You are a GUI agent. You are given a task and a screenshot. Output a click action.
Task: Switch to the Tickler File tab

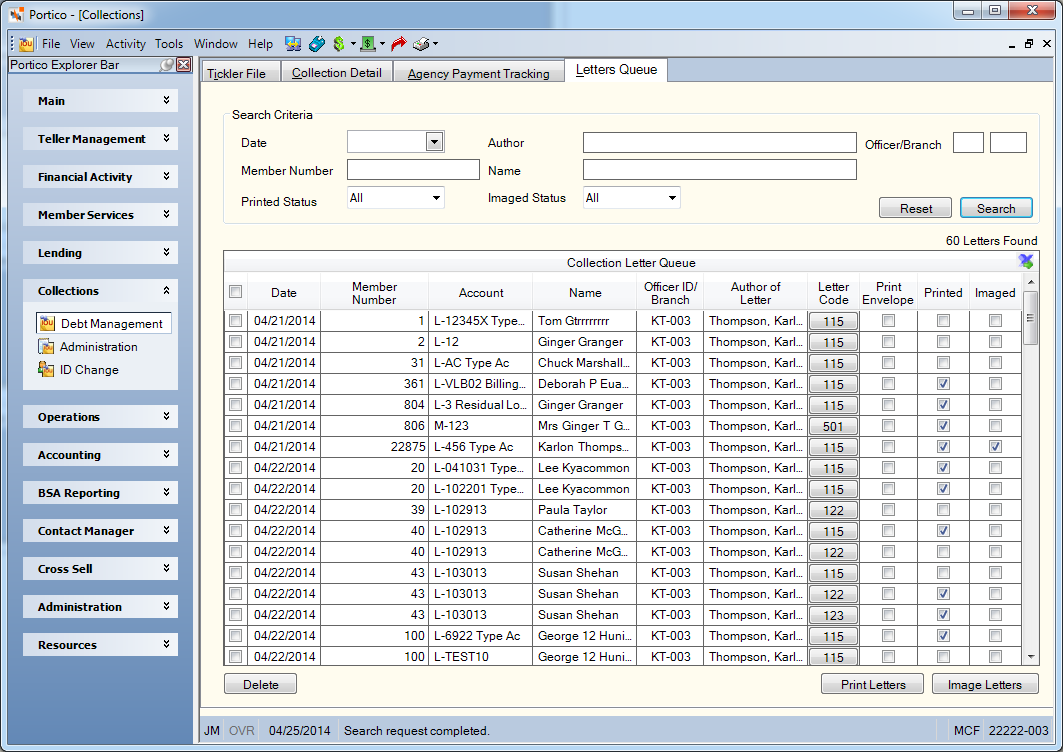pos(241,73)
